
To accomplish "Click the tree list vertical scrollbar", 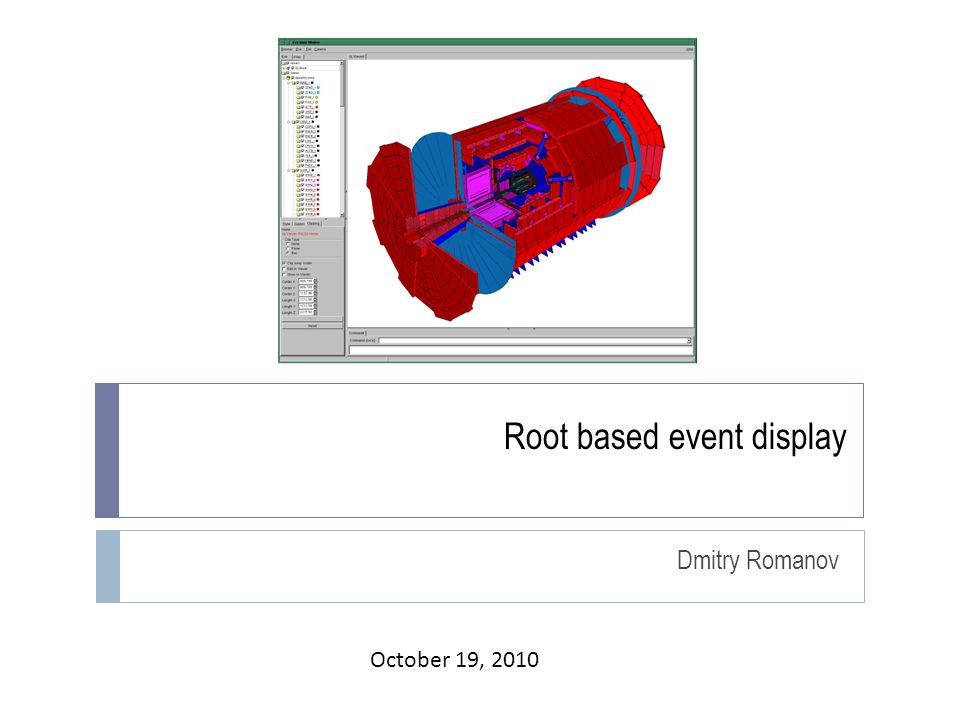I will click(x=342, y=139).
